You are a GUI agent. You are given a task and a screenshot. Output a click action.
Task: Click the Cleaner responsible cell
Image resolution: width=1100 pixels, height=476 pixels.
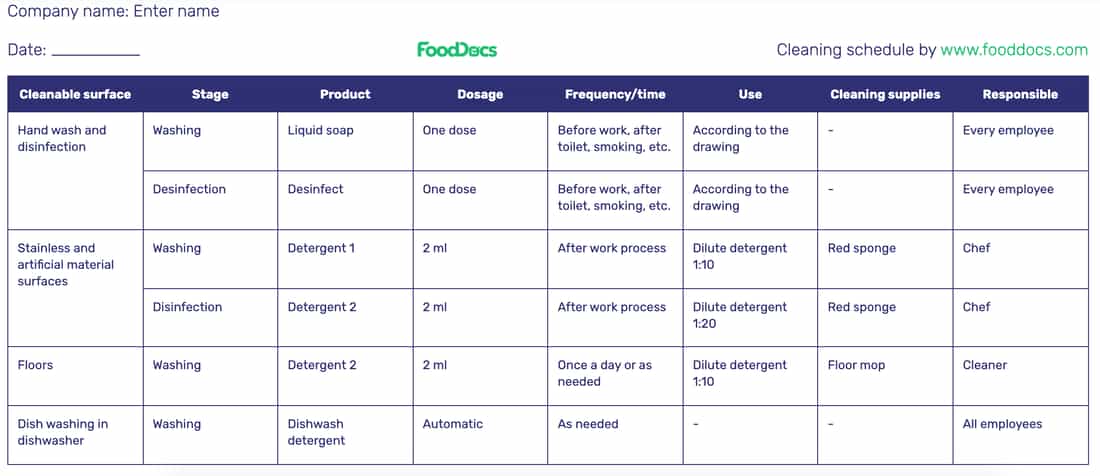coord(1021,376)
